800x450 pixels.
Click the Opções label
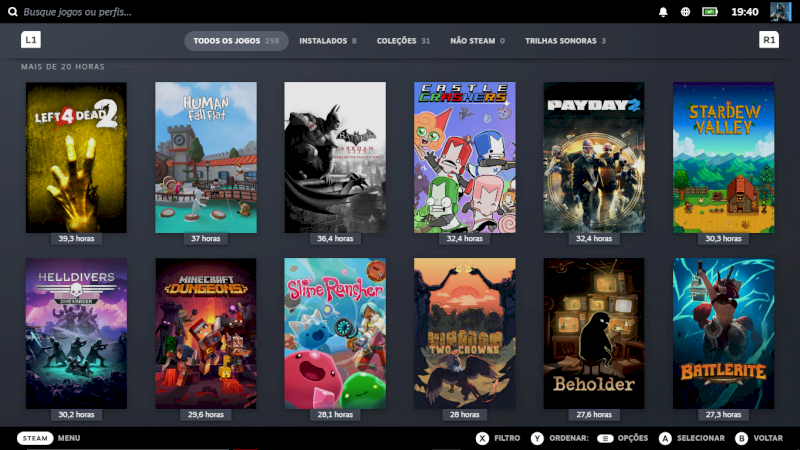click(x=633, y=438)
